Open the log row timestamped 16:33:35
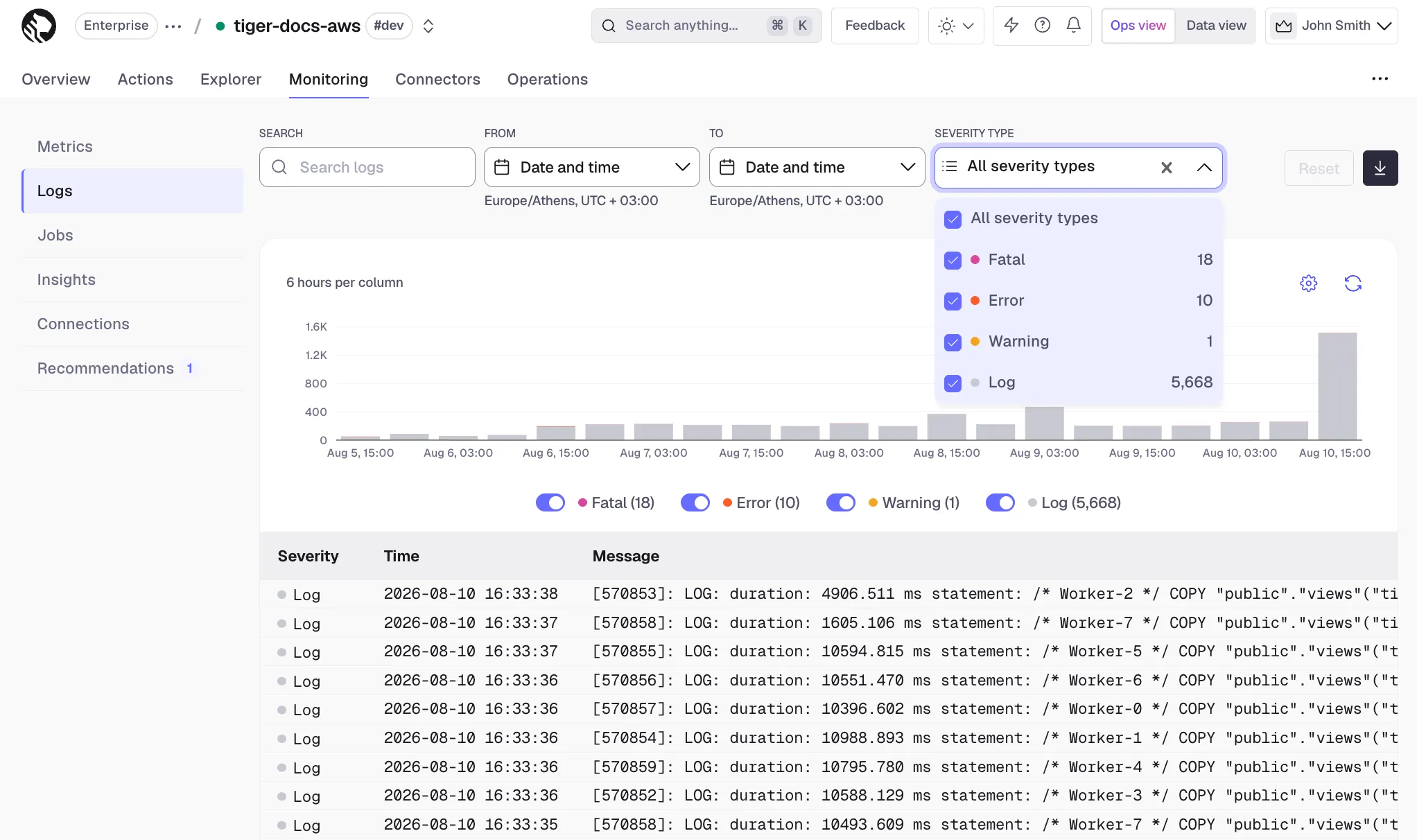This screenshot has height=840, width=1417. pyautogui.click(x=828, y=825)
